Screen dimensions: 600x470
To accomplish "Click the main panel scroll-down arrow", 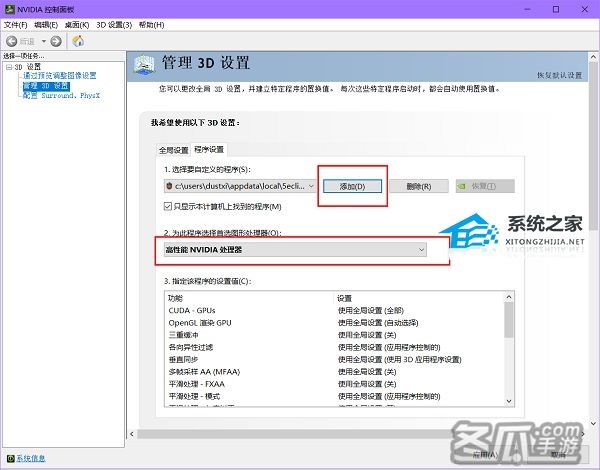I will coord(593,423).
